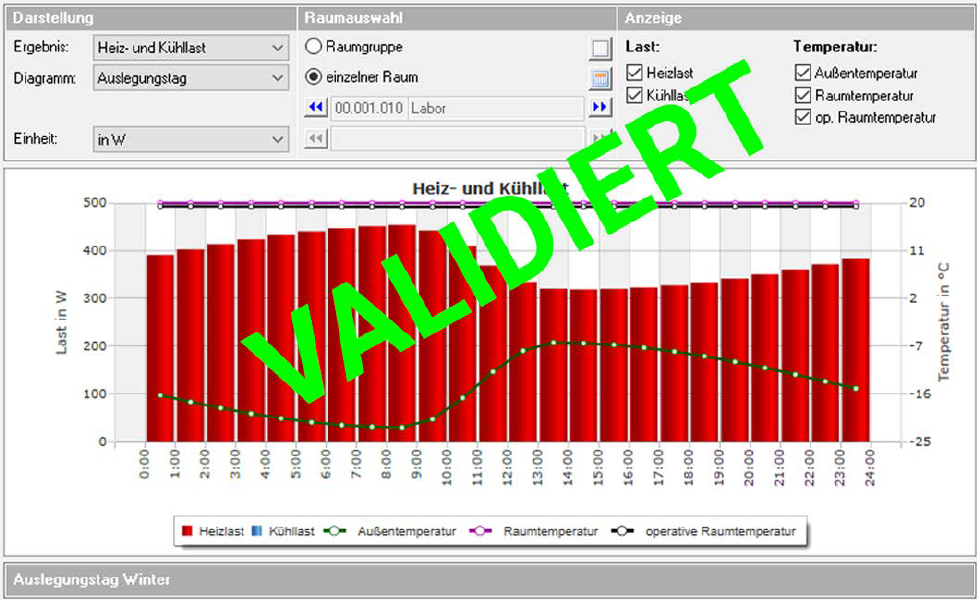Click the Raumgruppe selection button icon
This screenshot has height=600, width=977.
coord(600,48)
